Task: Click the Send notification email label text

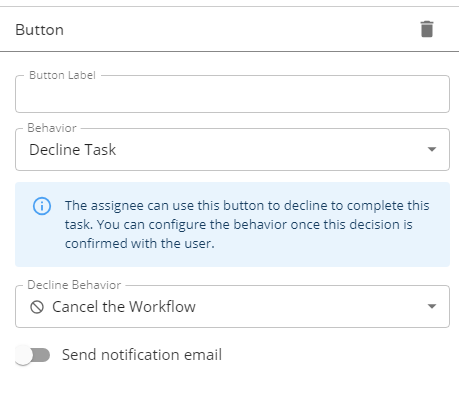Action: tap(142, 355)
